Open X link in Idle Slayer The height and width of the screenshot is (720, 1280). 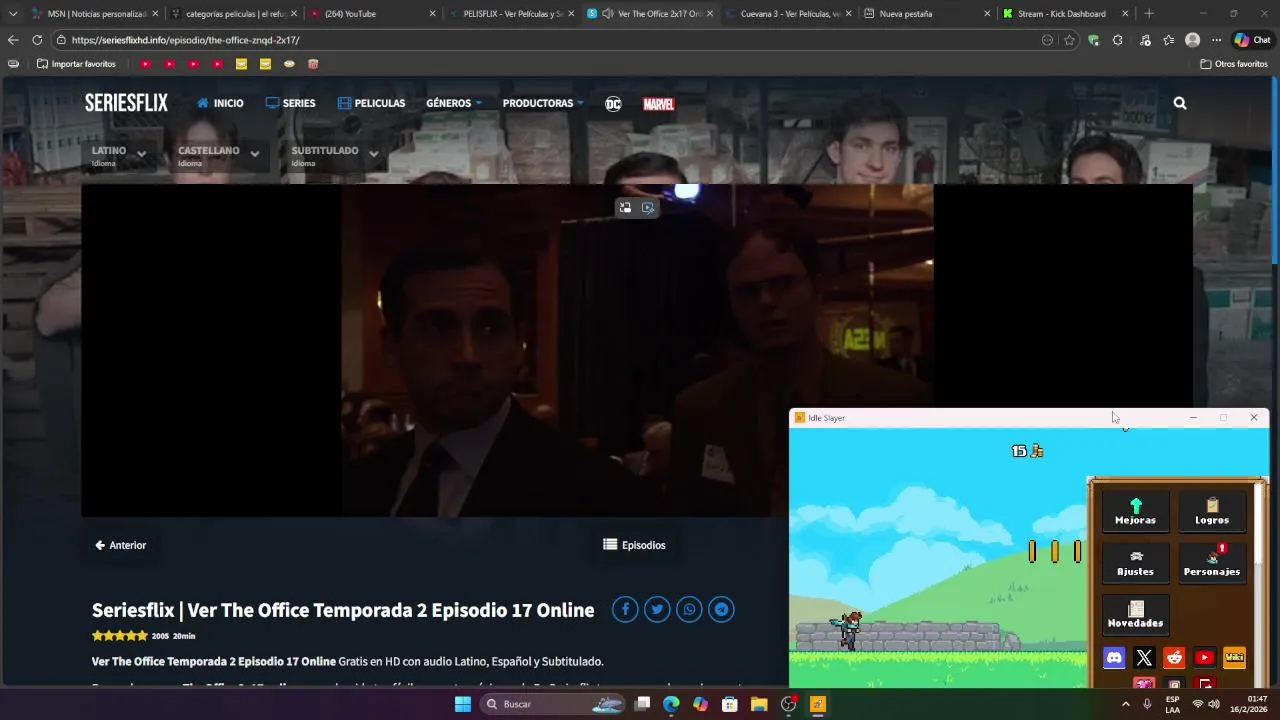(x=1144, y=657)
